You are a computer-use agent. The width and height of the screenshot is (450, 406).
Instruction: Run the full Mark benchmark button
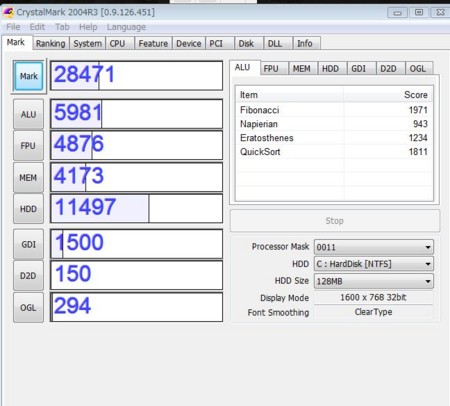coord(29,76)
